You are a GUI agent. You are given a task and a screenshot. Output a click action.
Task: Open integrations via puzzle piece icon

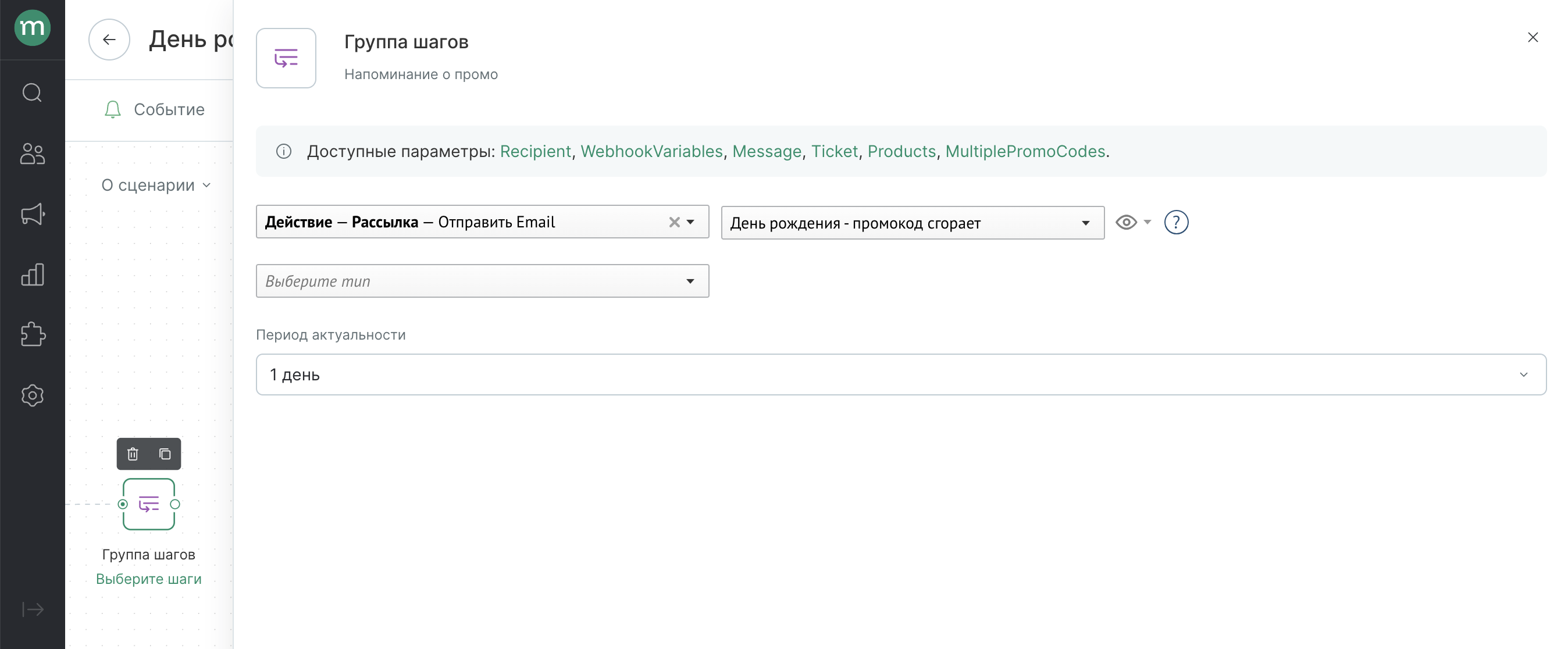tap(32, 334)
